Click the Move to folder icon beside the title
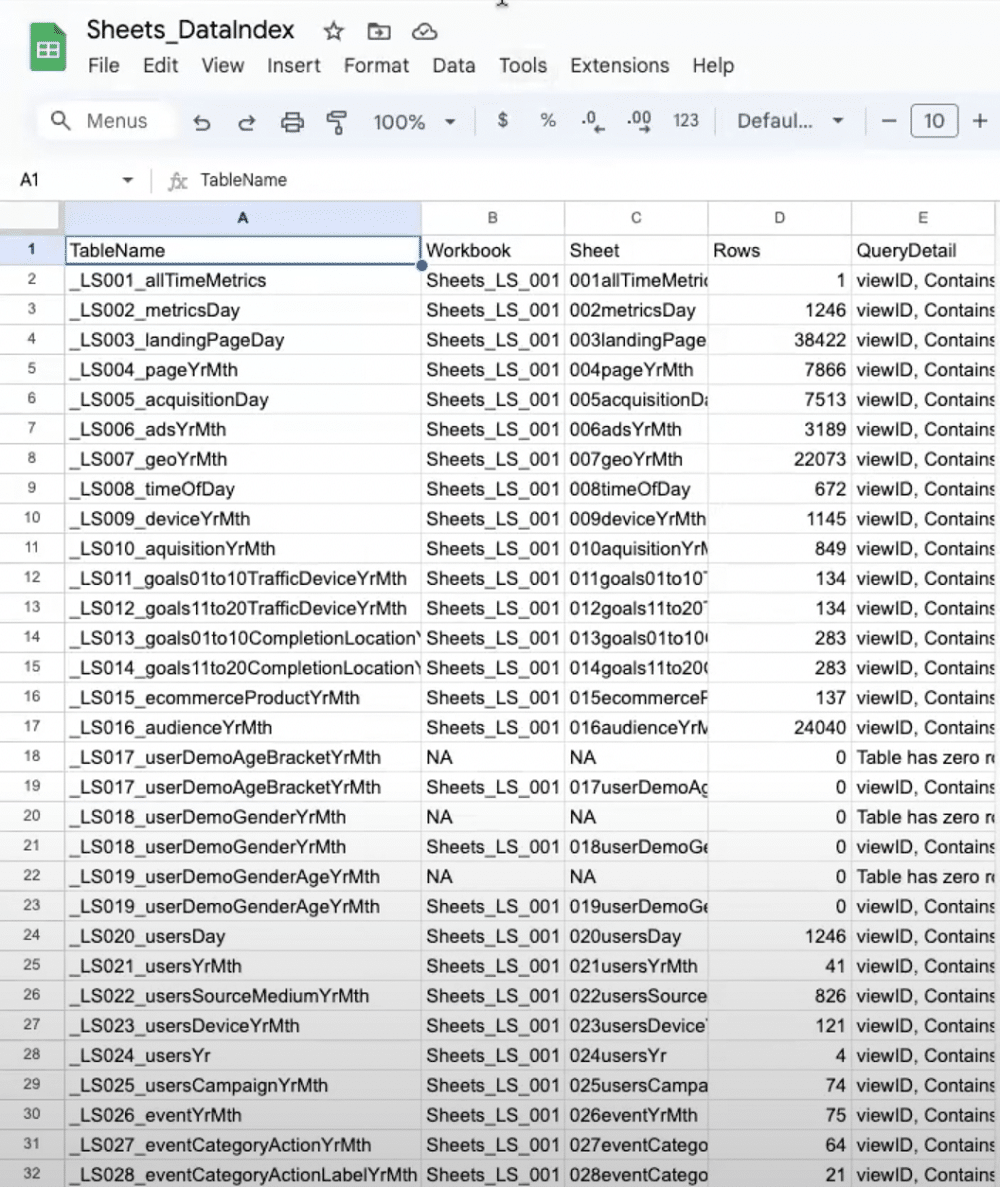The width and height of the screenshot is (1000, 1187). pos(379,31)
